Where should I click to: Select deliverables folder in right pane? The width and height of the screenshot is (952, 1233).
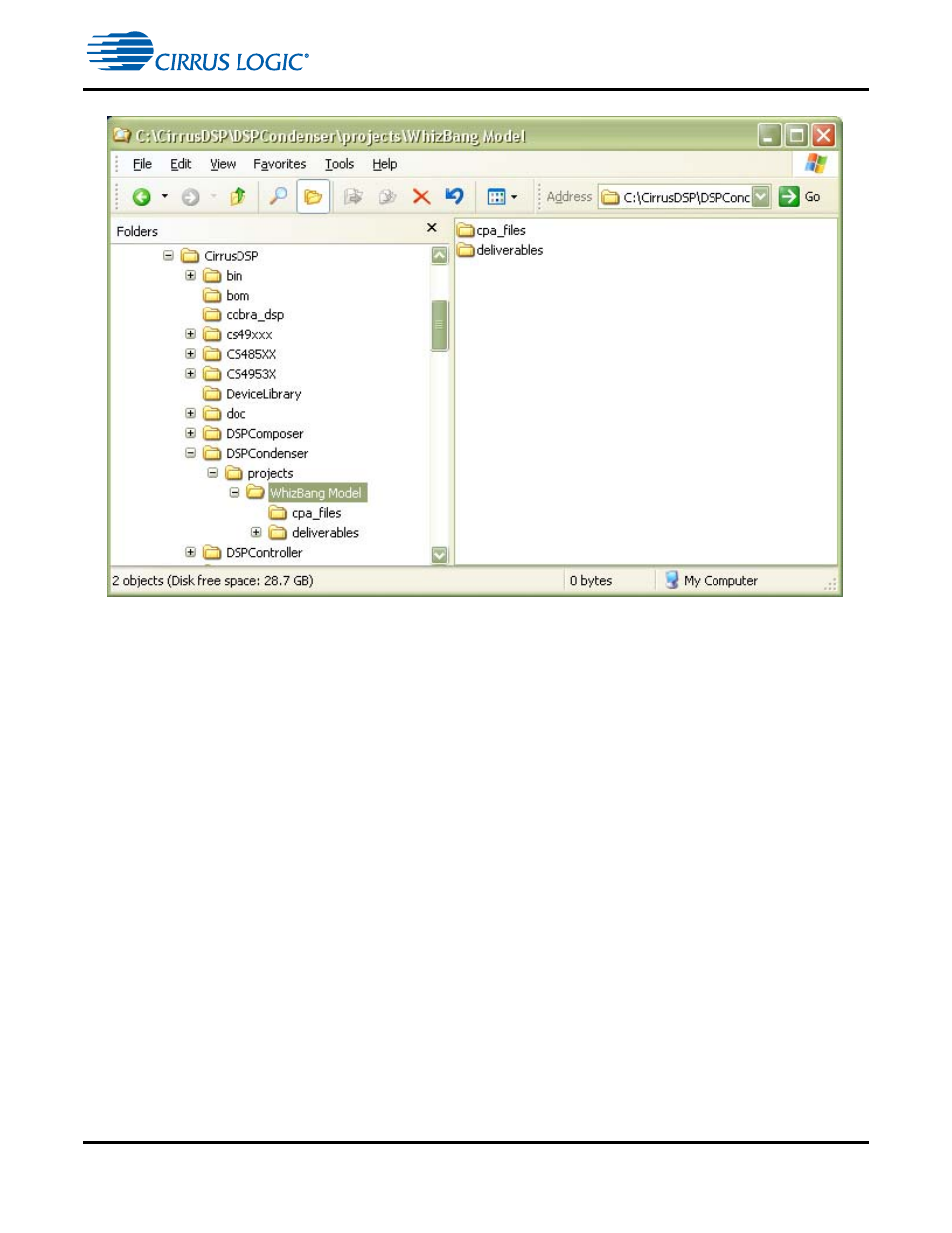coord(501,250)
